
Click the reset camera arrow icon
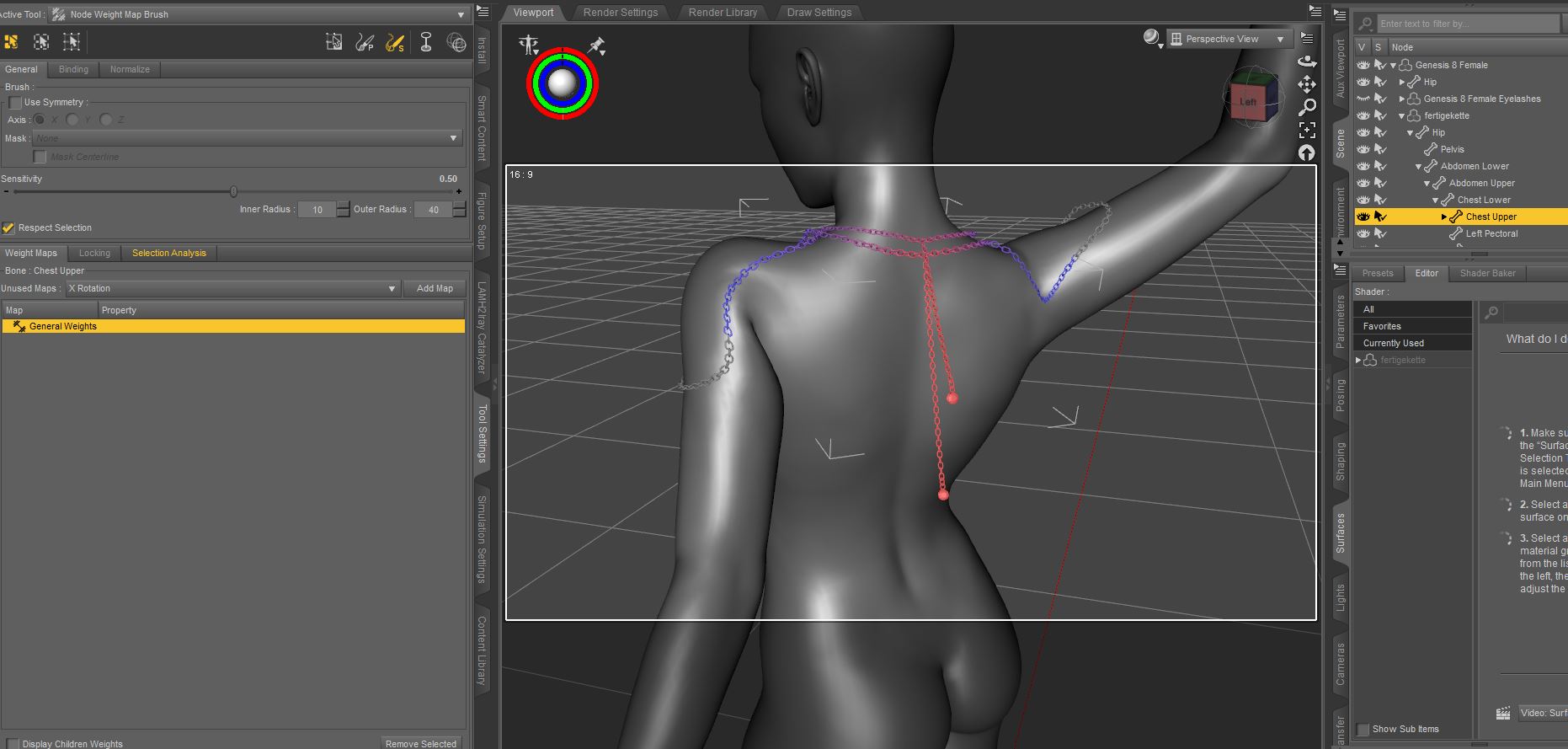pos(1307,152)
